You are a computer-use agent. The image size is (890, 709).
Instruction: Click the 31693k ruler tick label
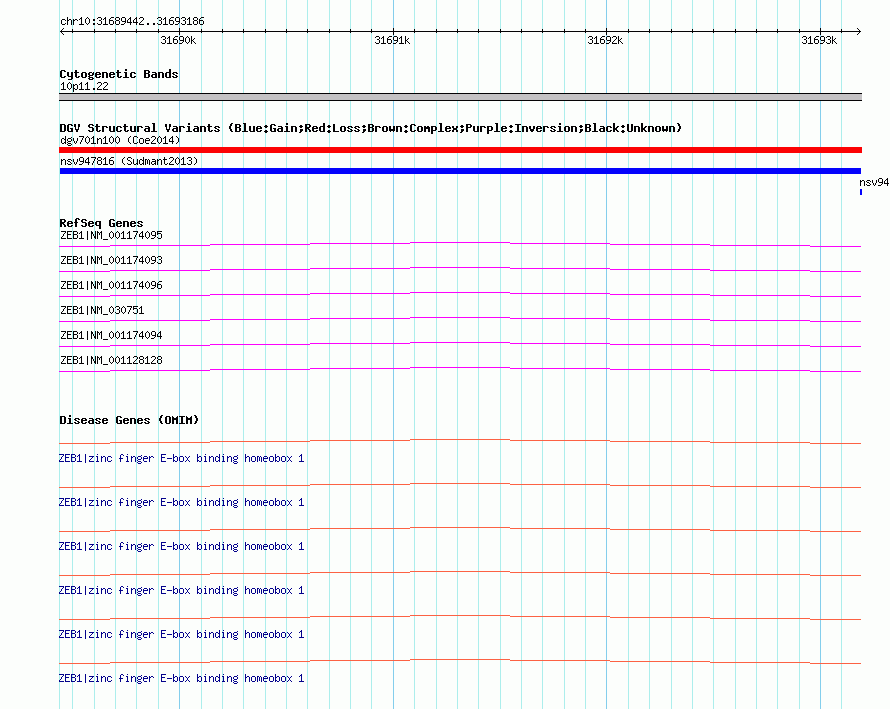pyautogui.click(x=818, y=41)
